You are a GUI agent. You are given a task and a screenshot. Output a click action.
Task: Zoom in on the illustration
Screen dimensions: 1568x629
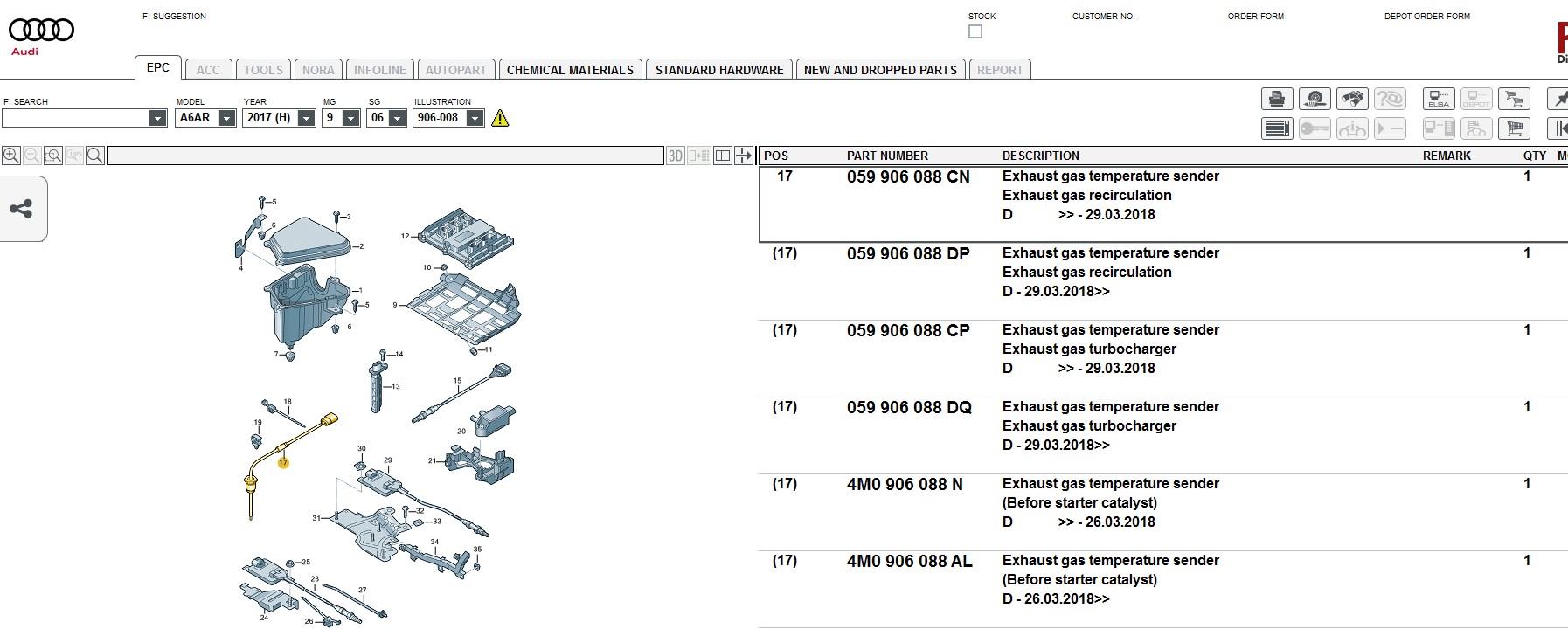click(11, 156)
